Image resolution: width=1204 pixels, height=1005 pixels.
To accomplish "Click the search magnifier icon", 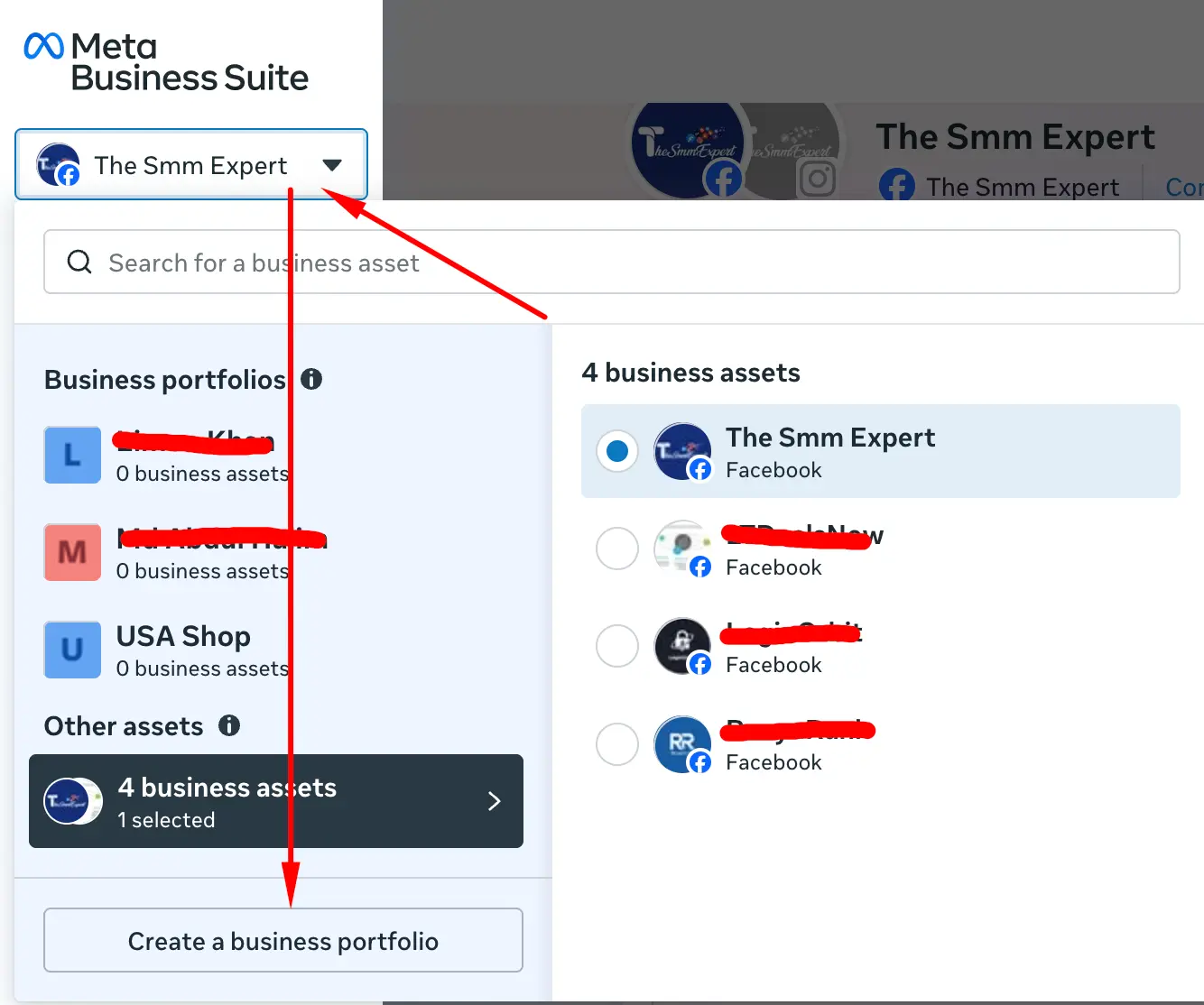I will click(x=79, y=262).
